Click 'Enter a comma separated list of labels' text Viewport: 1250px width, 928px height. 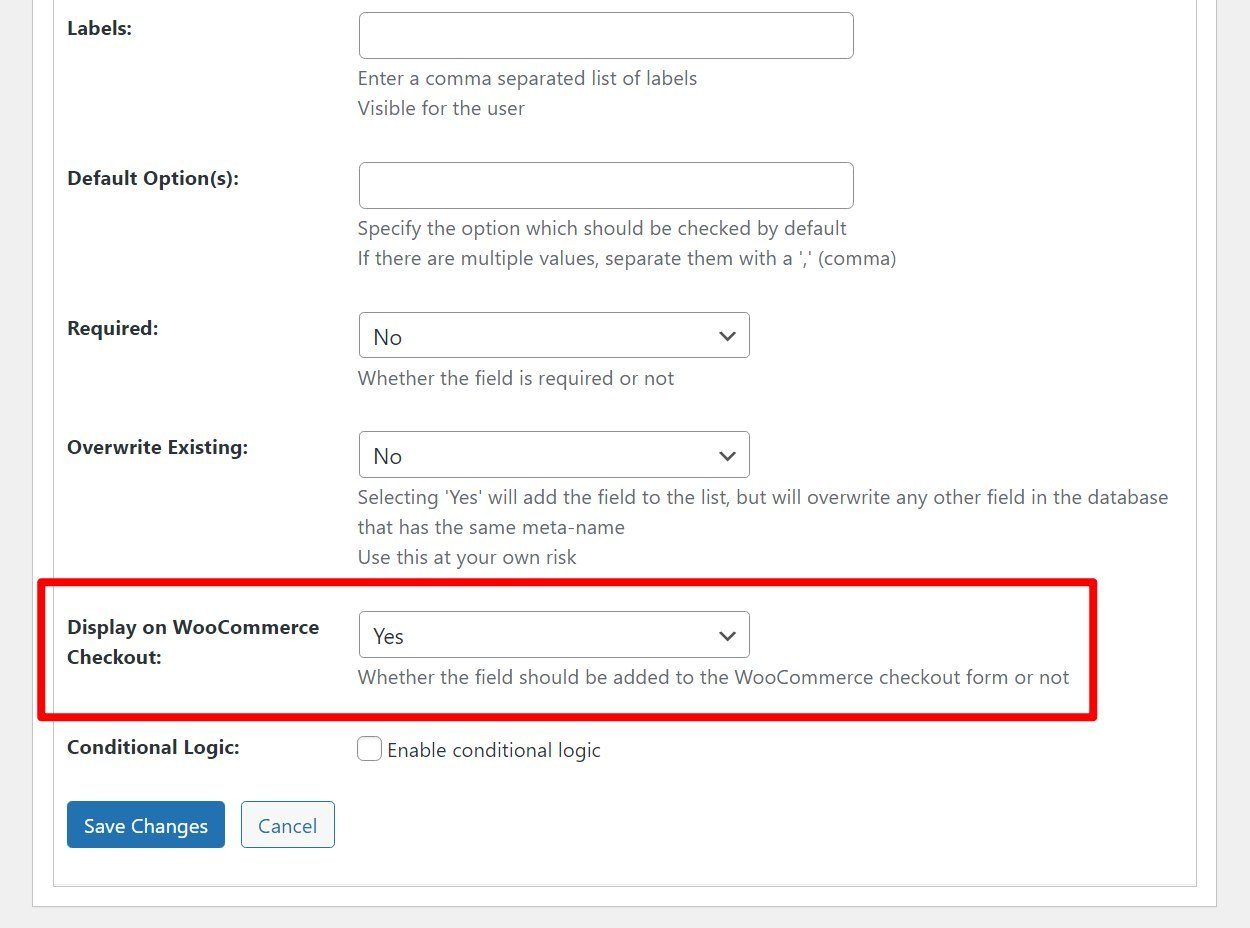[527, 78]
